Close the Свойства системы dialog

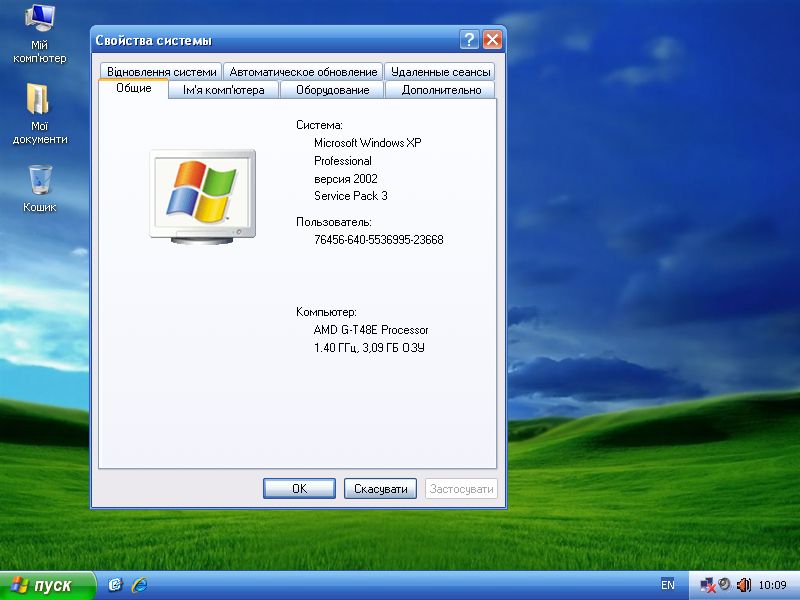click(492, 40)
